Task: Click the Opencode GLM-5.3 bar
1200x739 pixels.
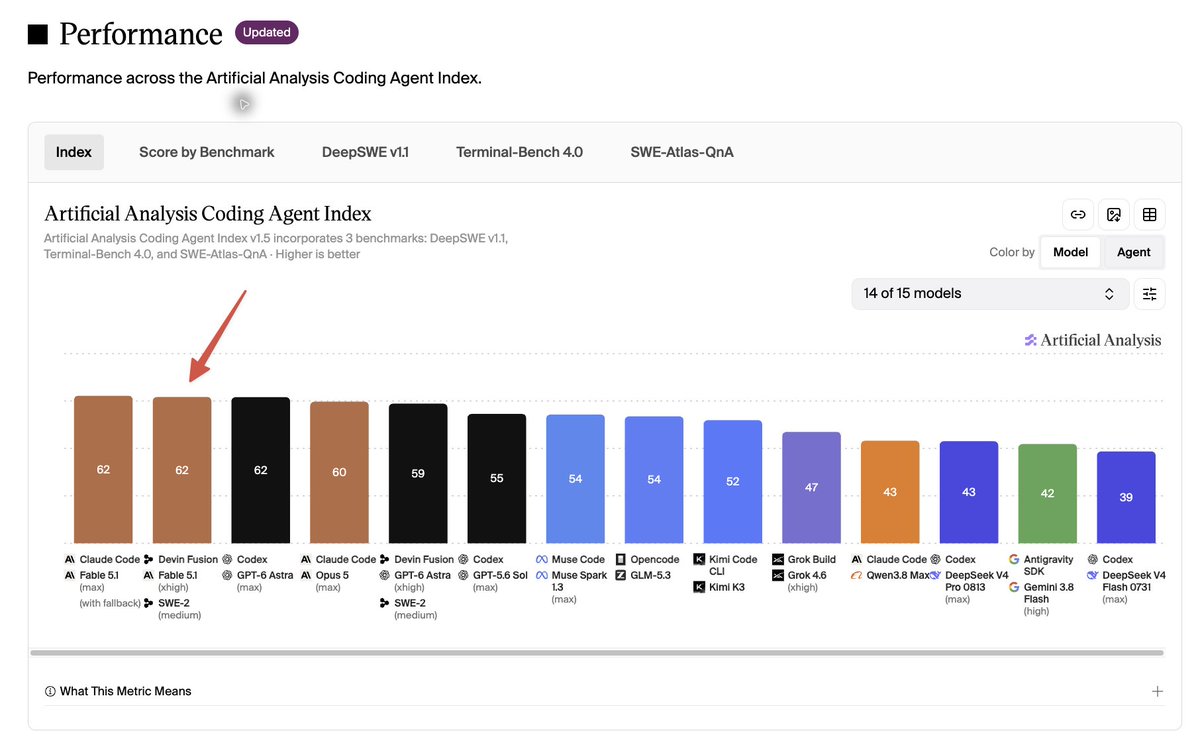Action: [x=654, y=480]
